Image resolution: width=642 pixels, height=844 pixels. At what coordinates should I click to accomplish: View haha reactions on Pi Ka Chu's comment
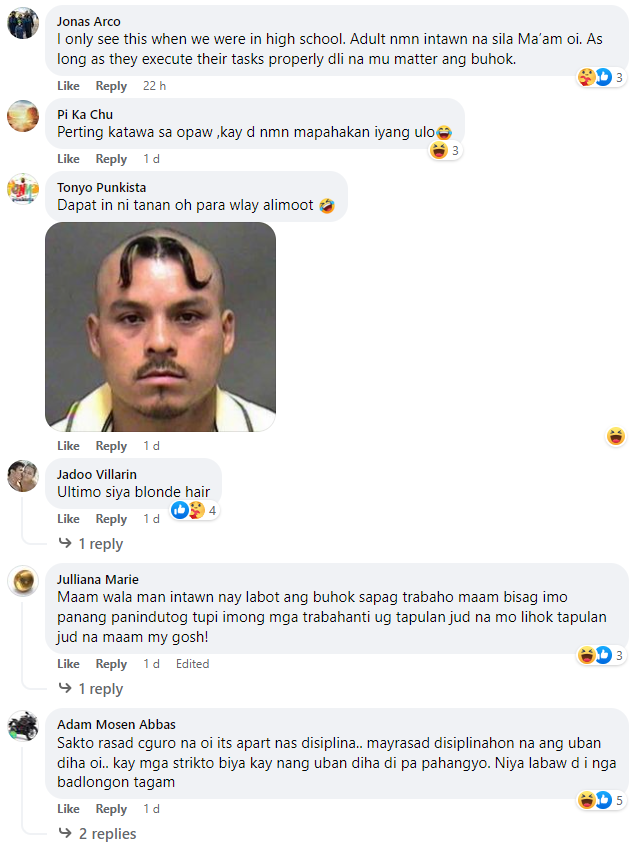[446, 151]
